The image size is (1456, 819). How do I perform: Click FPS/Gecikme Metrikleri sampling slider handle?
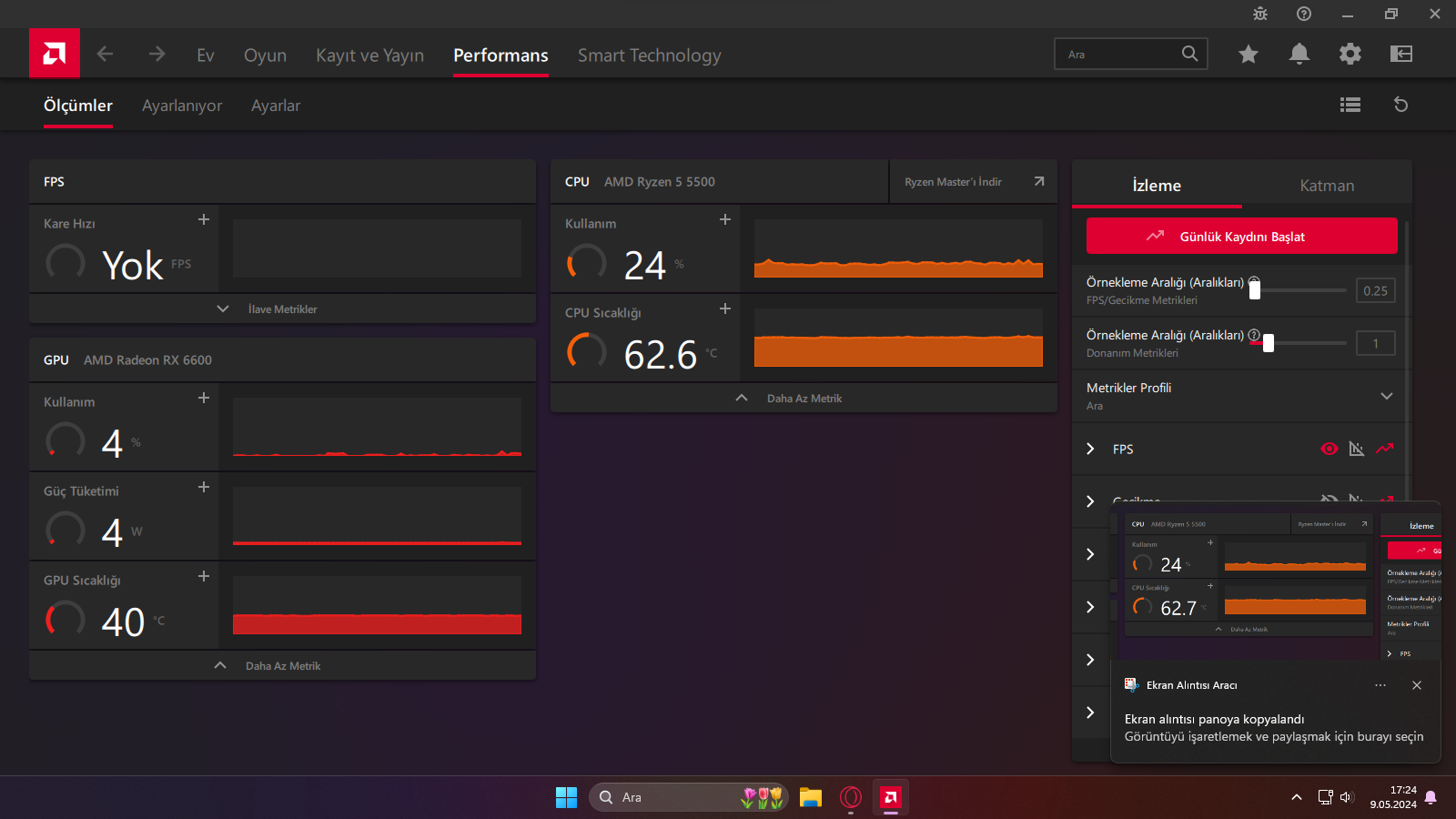coord(1255,290)
